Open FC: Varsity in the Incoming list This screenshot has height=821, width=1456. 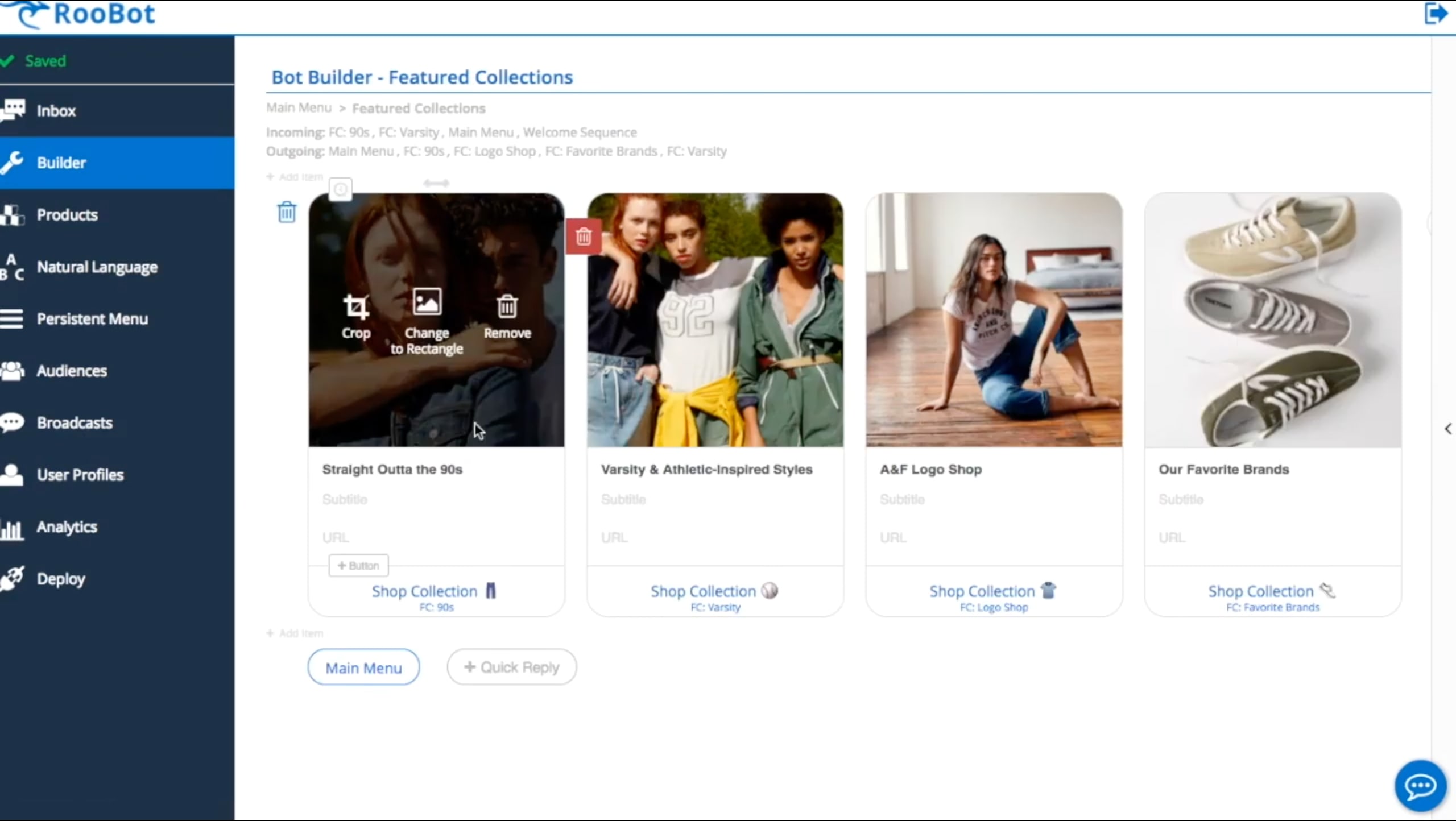tap(409, 132)
